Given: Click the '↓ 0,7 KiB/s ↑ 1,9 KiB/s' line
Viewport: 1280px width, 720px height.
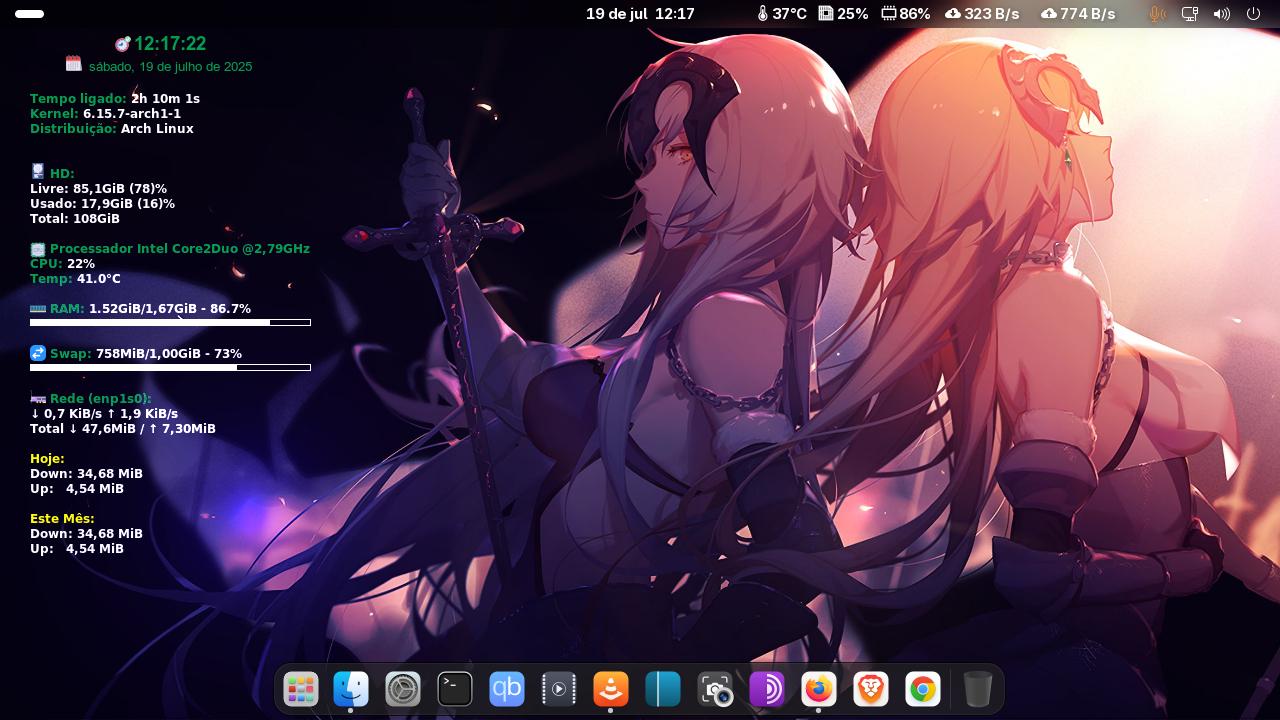Looking at the screenshot, I should click(x=104, y=414).
